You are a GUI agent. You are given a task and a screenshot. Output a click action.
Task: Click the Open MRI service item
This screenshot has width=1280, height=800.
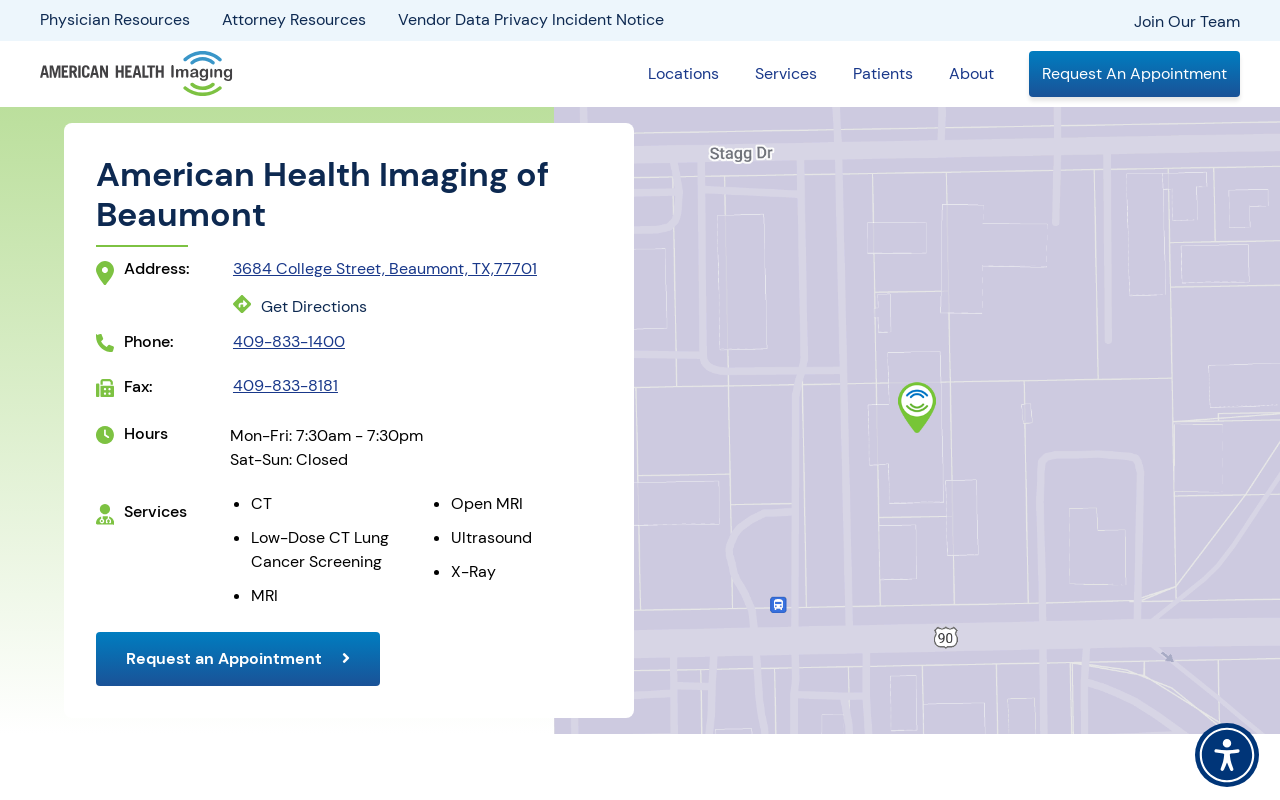(487, 504)
